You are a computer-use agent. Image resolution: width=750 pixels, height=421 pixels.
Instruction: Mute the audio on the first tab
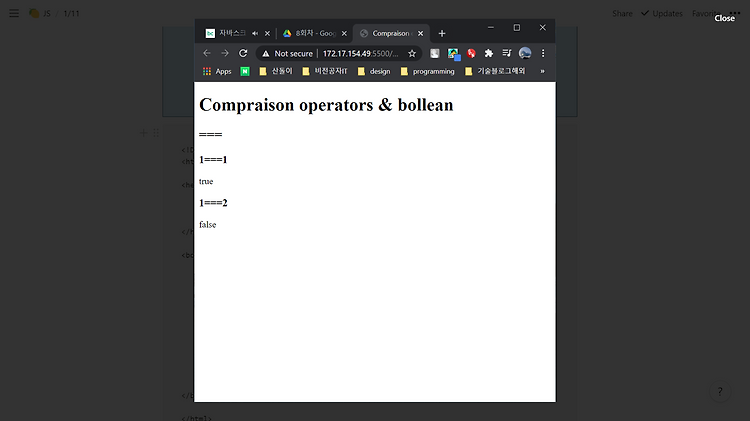pos(255,33)
